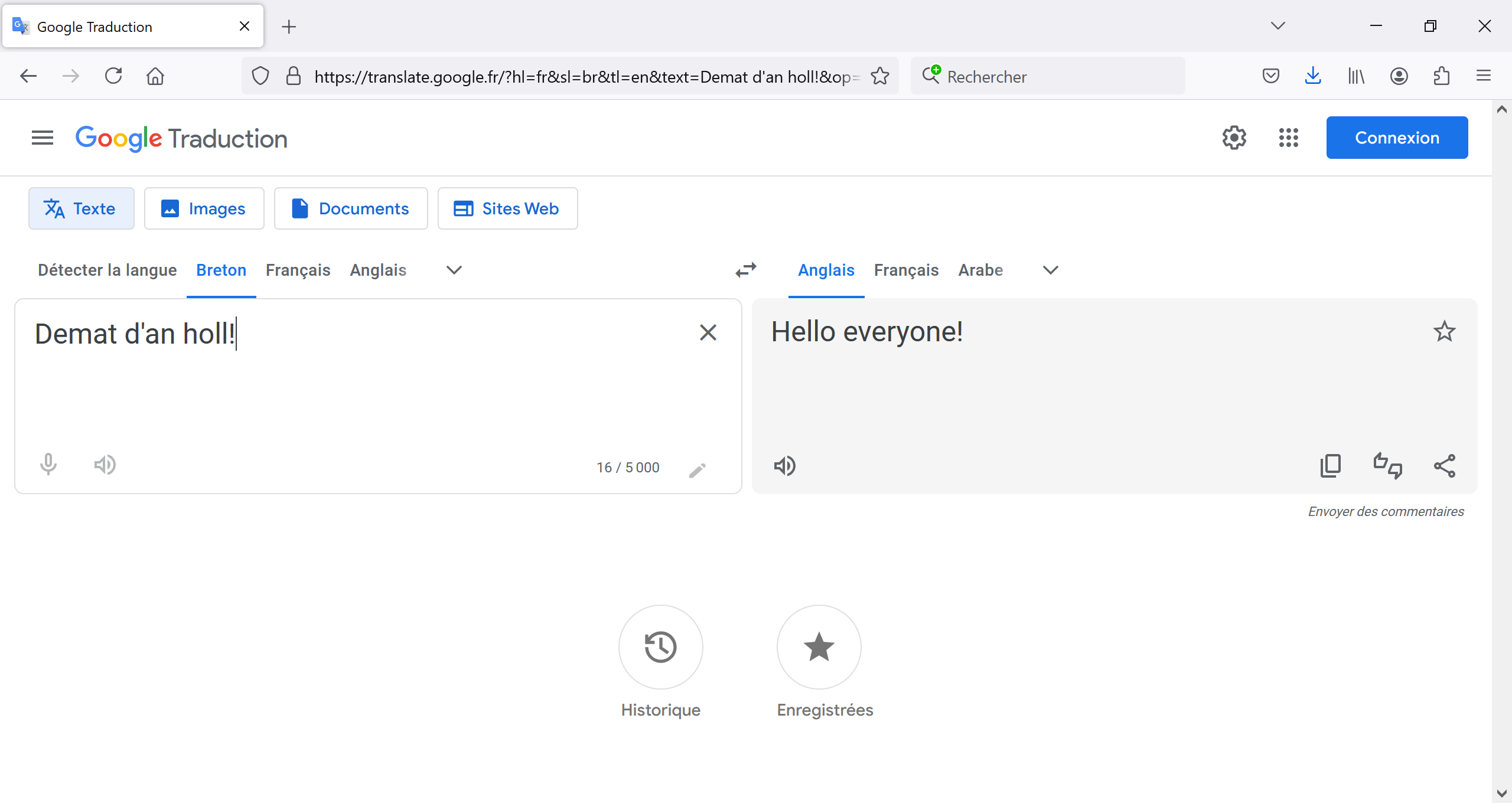
Task: Reload the current page
Action: coord(113,76)
